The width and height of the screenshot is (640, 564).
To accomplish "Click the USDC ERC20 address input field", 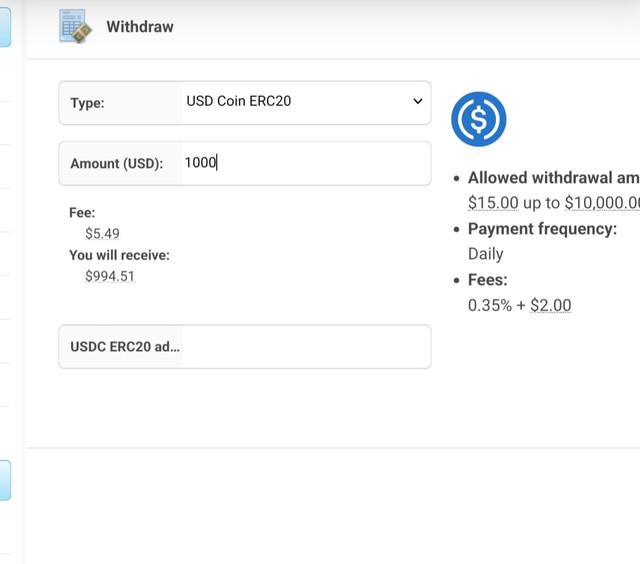I will pos(305,347).
